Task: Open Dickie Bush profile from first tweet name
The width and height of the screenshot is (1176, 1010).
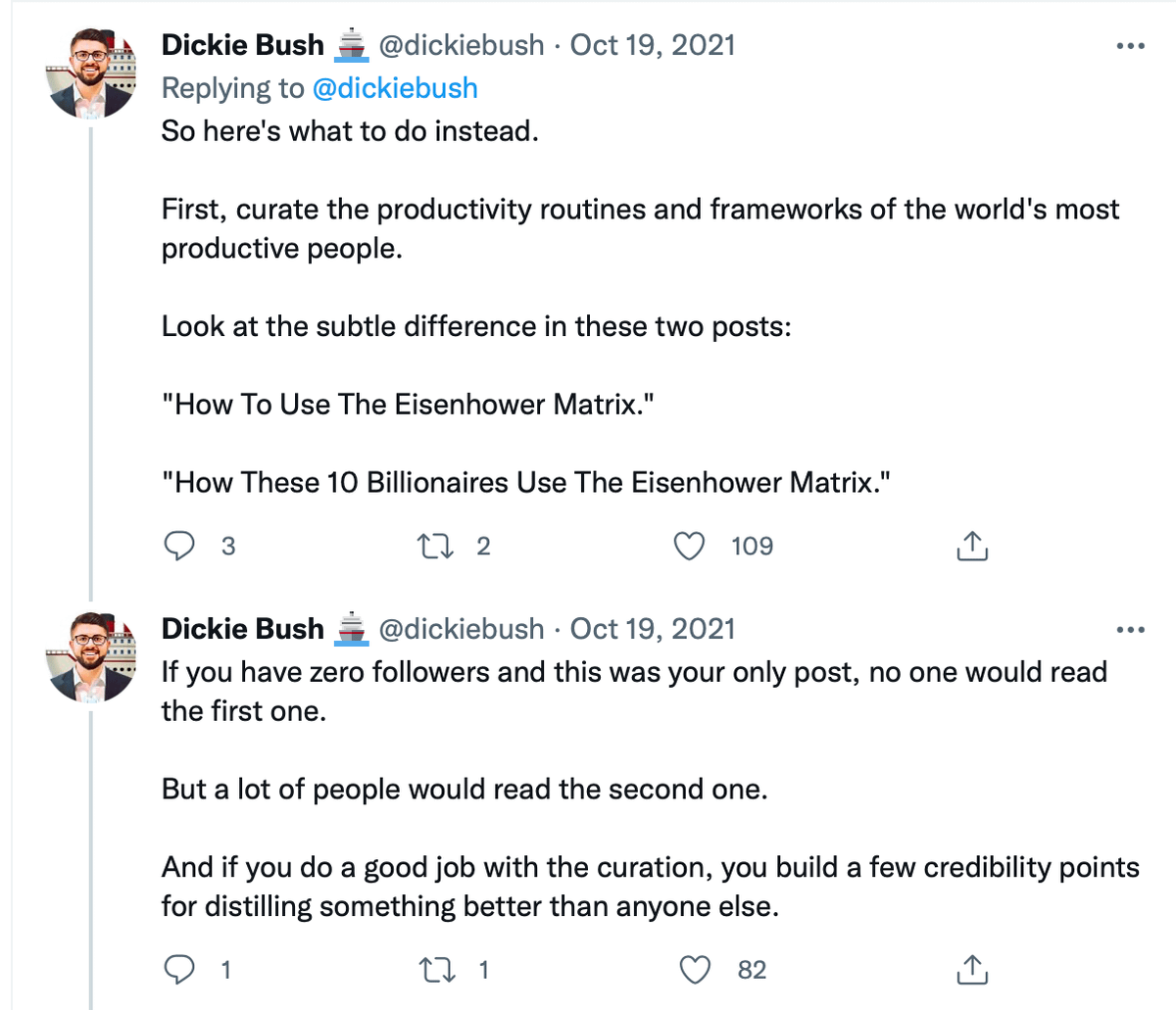Action: coord(242,45)
